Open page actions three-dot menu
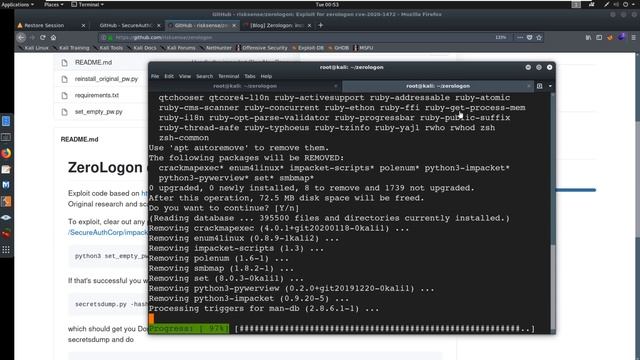This screenshot has width=640, height=360. 520,37
